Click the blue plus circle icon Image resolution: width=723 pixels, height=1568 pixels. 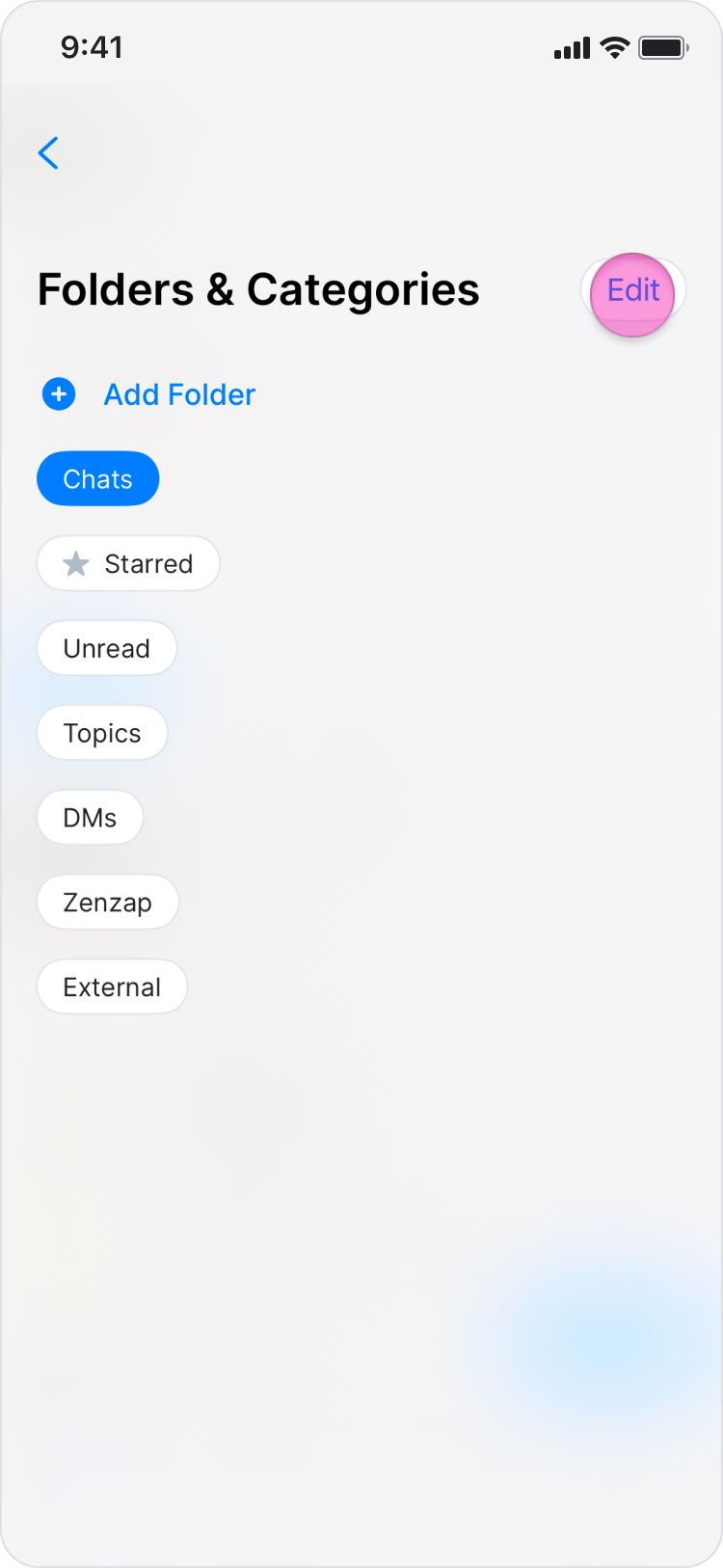click(59, 394)
